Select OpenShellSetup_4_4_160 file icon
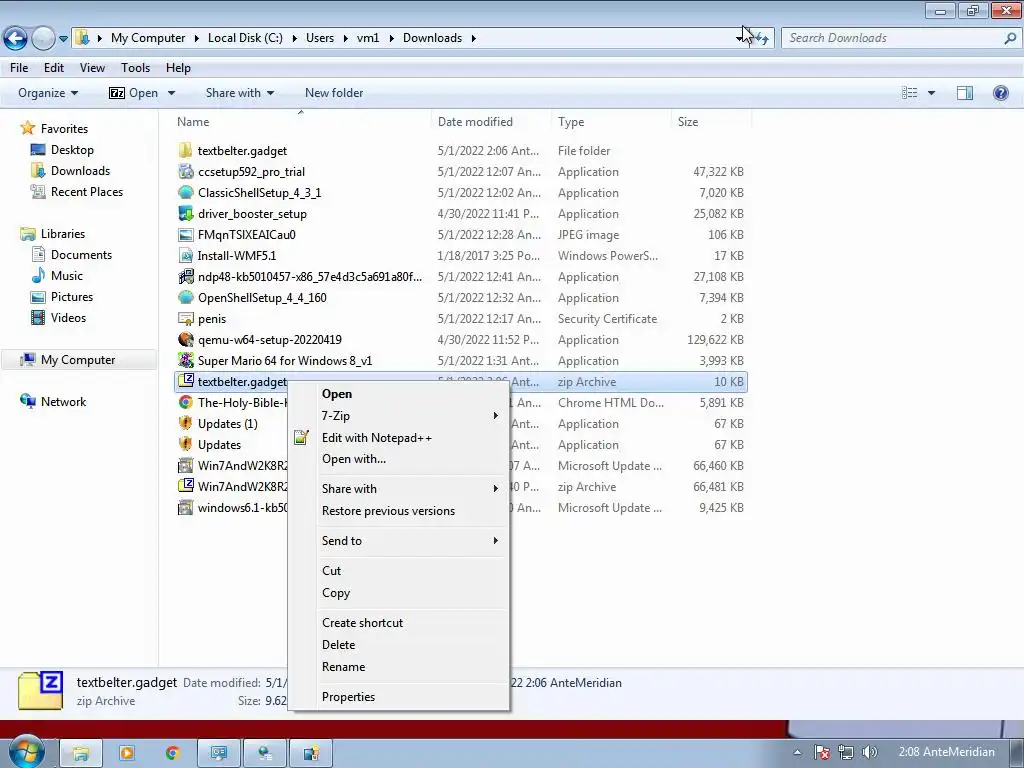Image resolution: width=1024 pixels, height=768 pixels. coord(185,298)
